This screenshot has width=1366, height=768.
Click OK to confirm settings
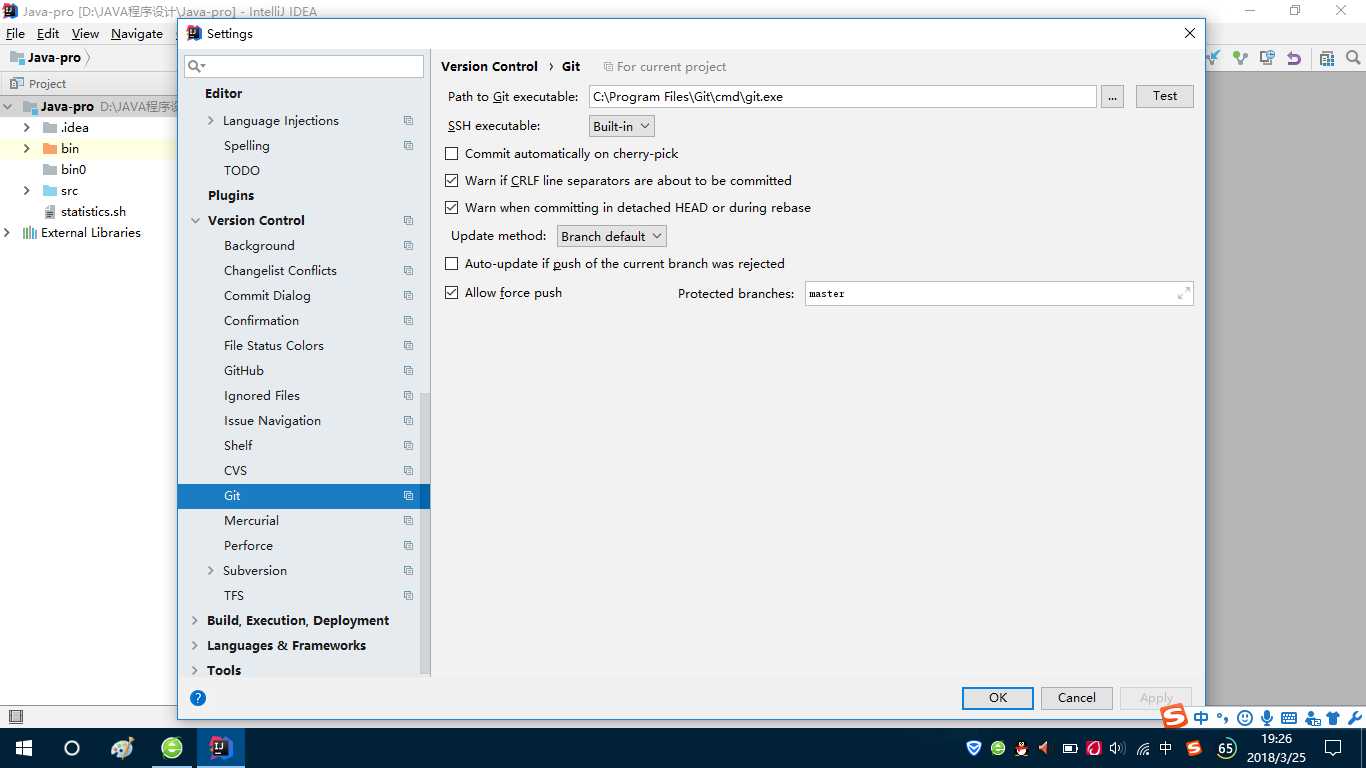[x=998, y=698]
